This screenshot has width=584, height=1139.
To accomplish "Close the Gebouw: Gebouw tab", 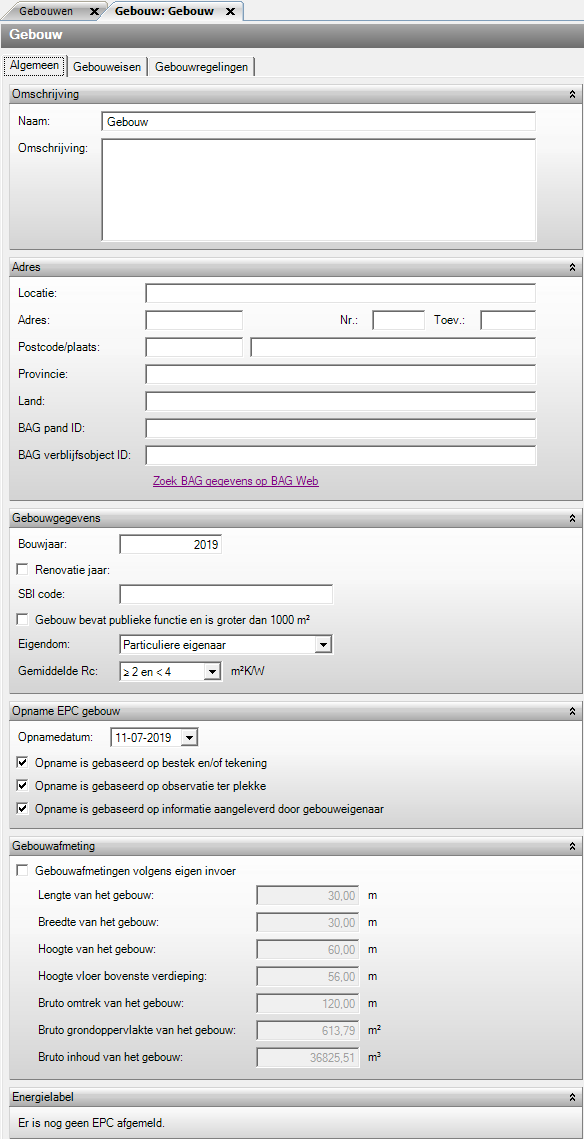I will (x=230, y=12).
